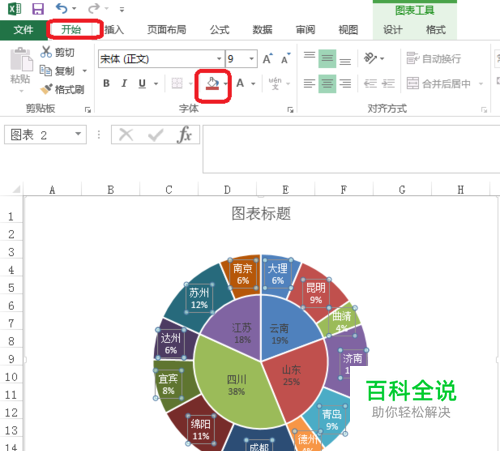This screenshot has width=500, height=451.
Task: Switch to the 插入 tab
Action: tap(114, 30)
